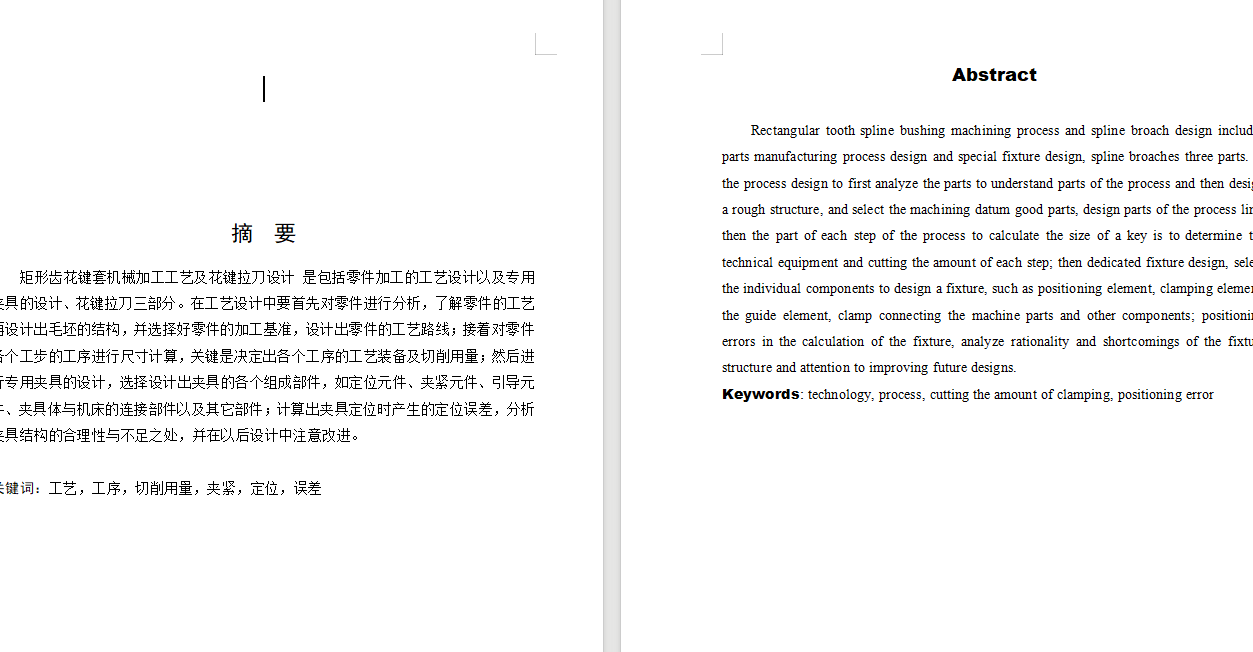Click the line starting 'a rough structure, and select'
The width and height of the screenshot is (1253, 652).
tap(987, 210)
